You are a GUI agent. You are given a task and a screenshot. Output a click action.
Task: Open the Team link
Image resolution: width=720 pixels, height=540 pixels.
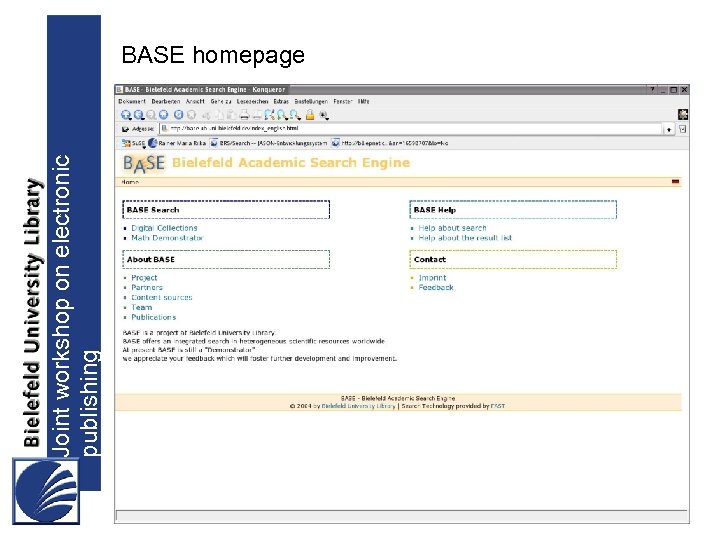point(141,307)
